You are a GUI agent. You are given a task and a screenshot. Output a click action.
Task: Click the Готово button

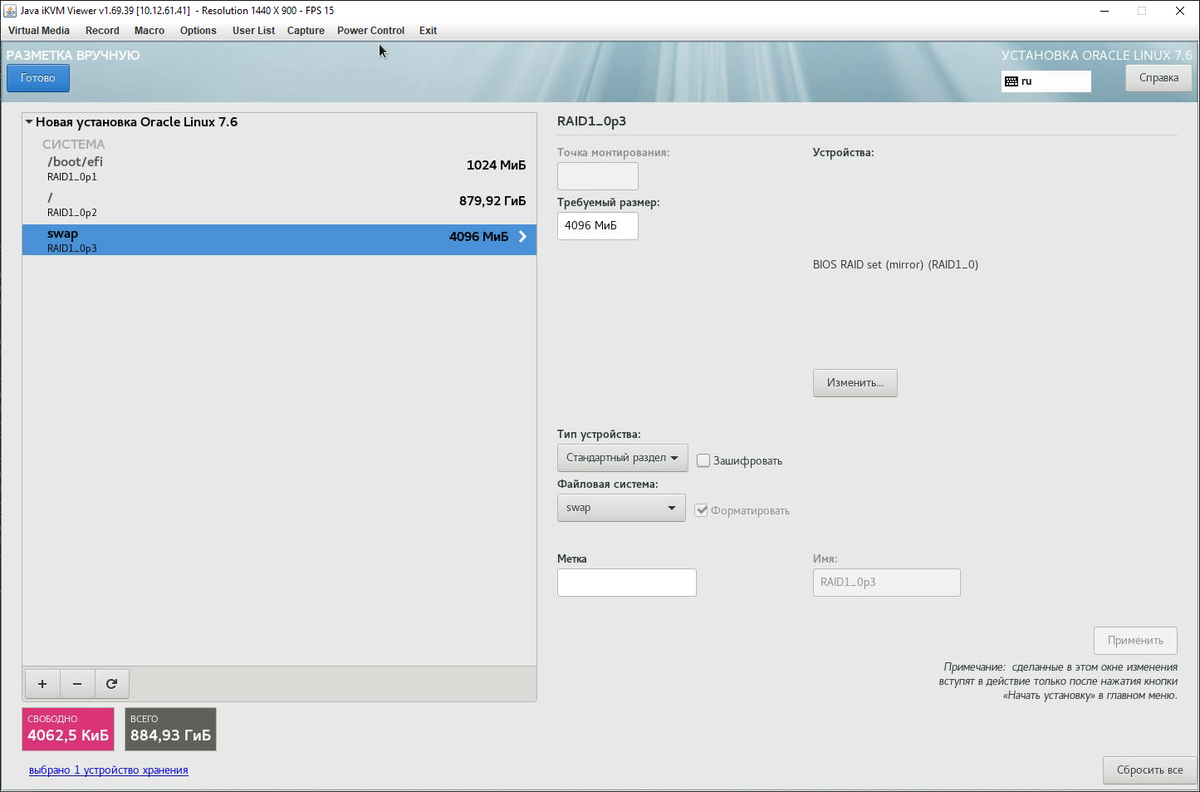coord(38,78)
